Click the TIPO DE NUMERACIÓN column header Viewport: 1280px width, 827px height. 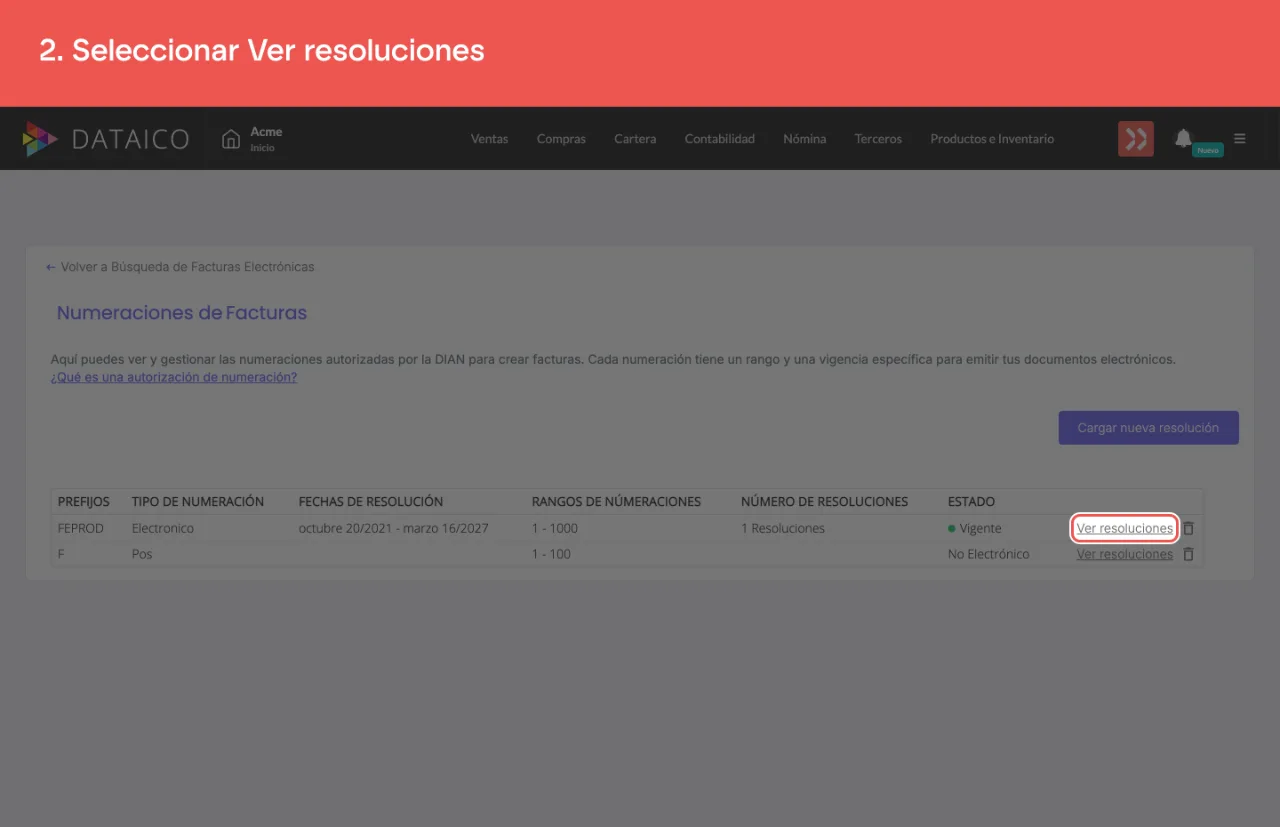point(198,501)
